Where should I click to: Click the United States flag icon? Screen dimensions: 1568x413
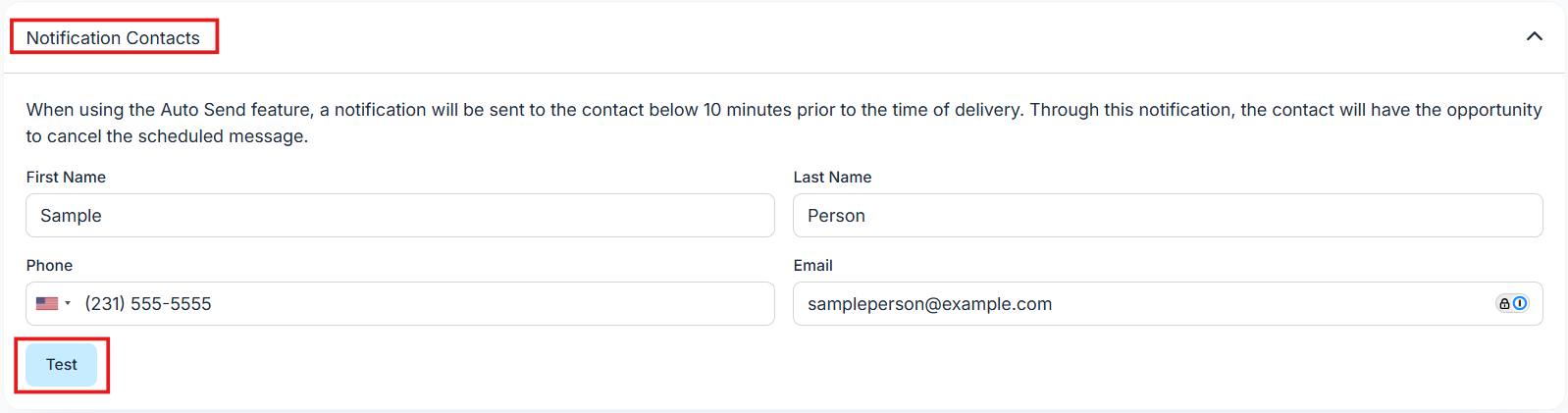pyautogui.click(x=47, y=304)
